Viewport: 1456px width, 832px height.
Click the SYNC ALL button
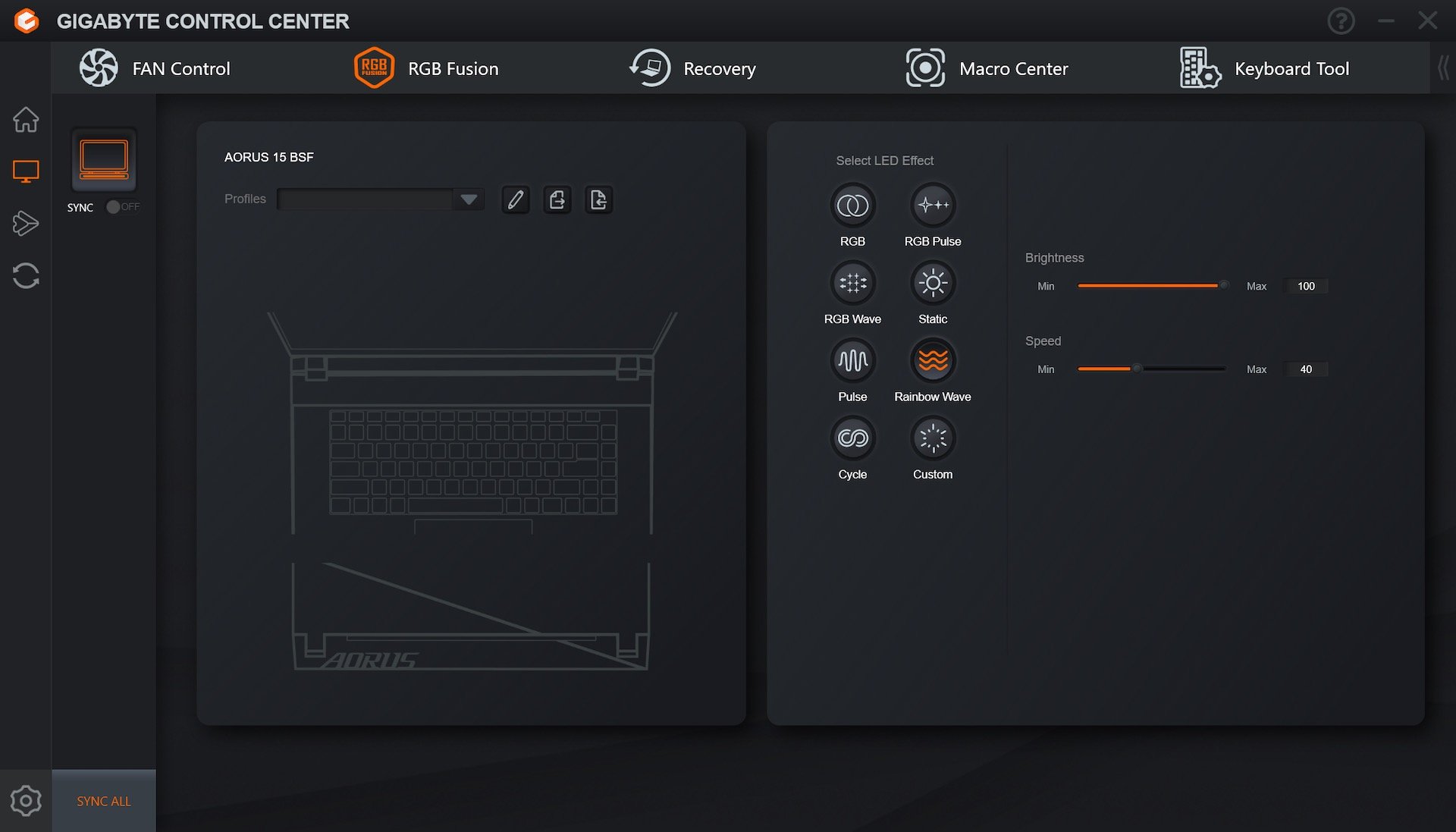[104, 801]
